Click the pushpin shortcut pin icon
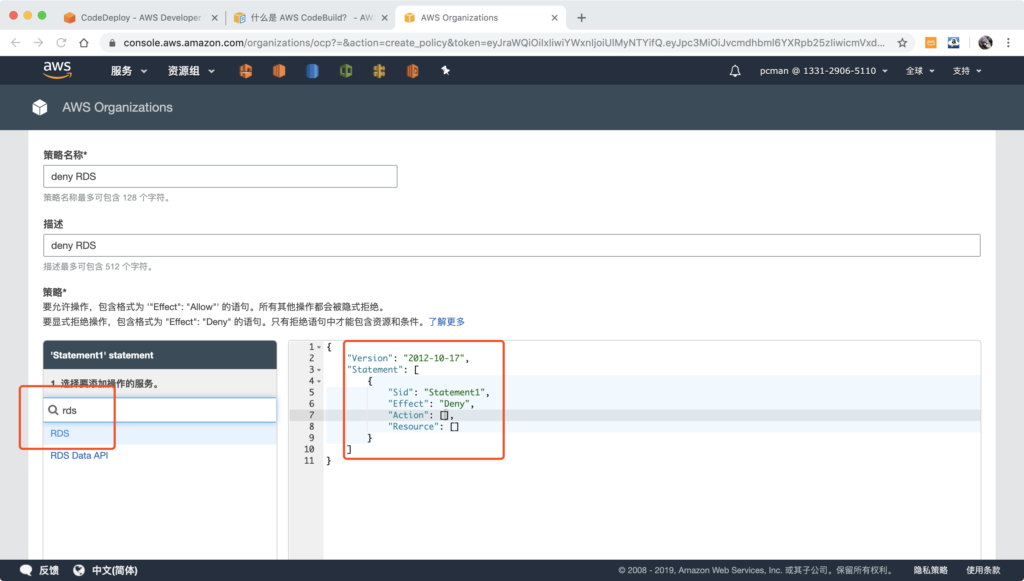1024x581 pixels. pyautogui.click(x=445, y=70)
